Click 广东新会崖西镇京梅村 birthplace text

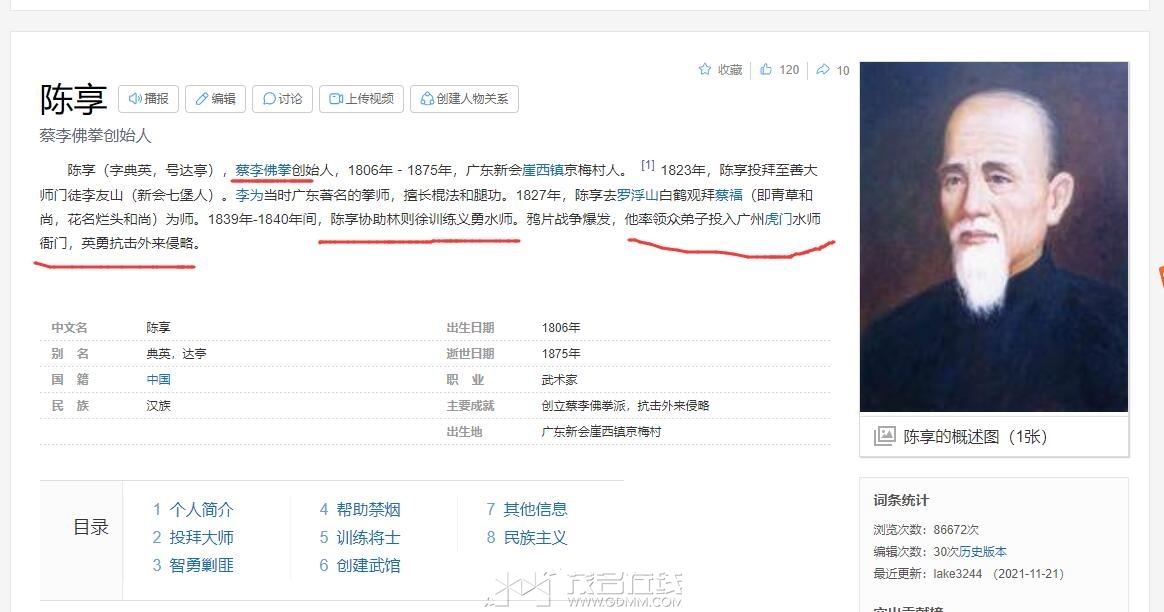(x=601, y=432)
